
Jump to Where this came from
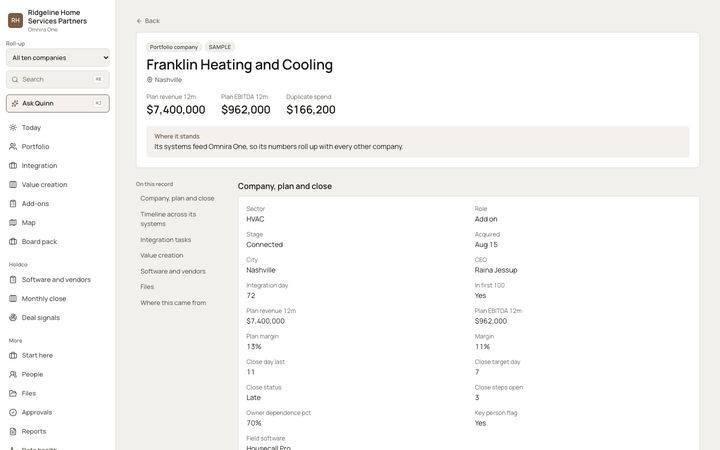click(x=173, y=303)
